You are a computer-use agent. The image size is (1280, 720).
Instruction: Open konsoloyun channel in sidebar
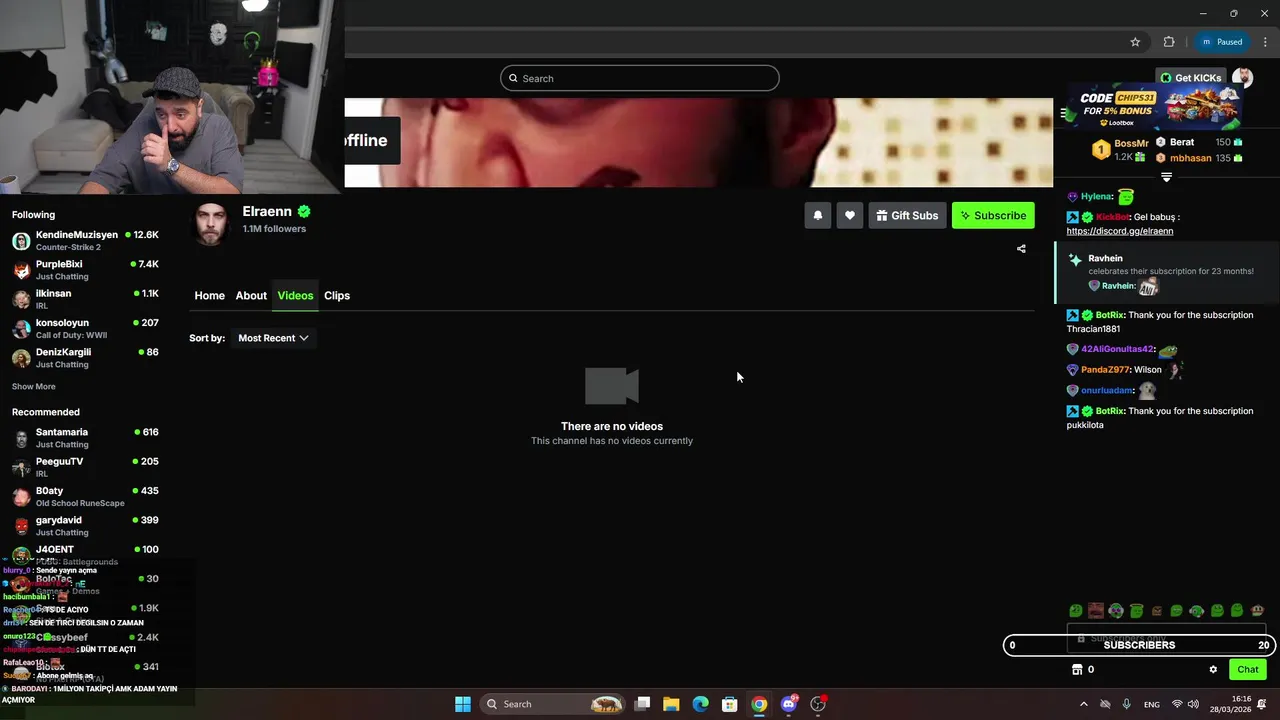(x=85, y=328)
